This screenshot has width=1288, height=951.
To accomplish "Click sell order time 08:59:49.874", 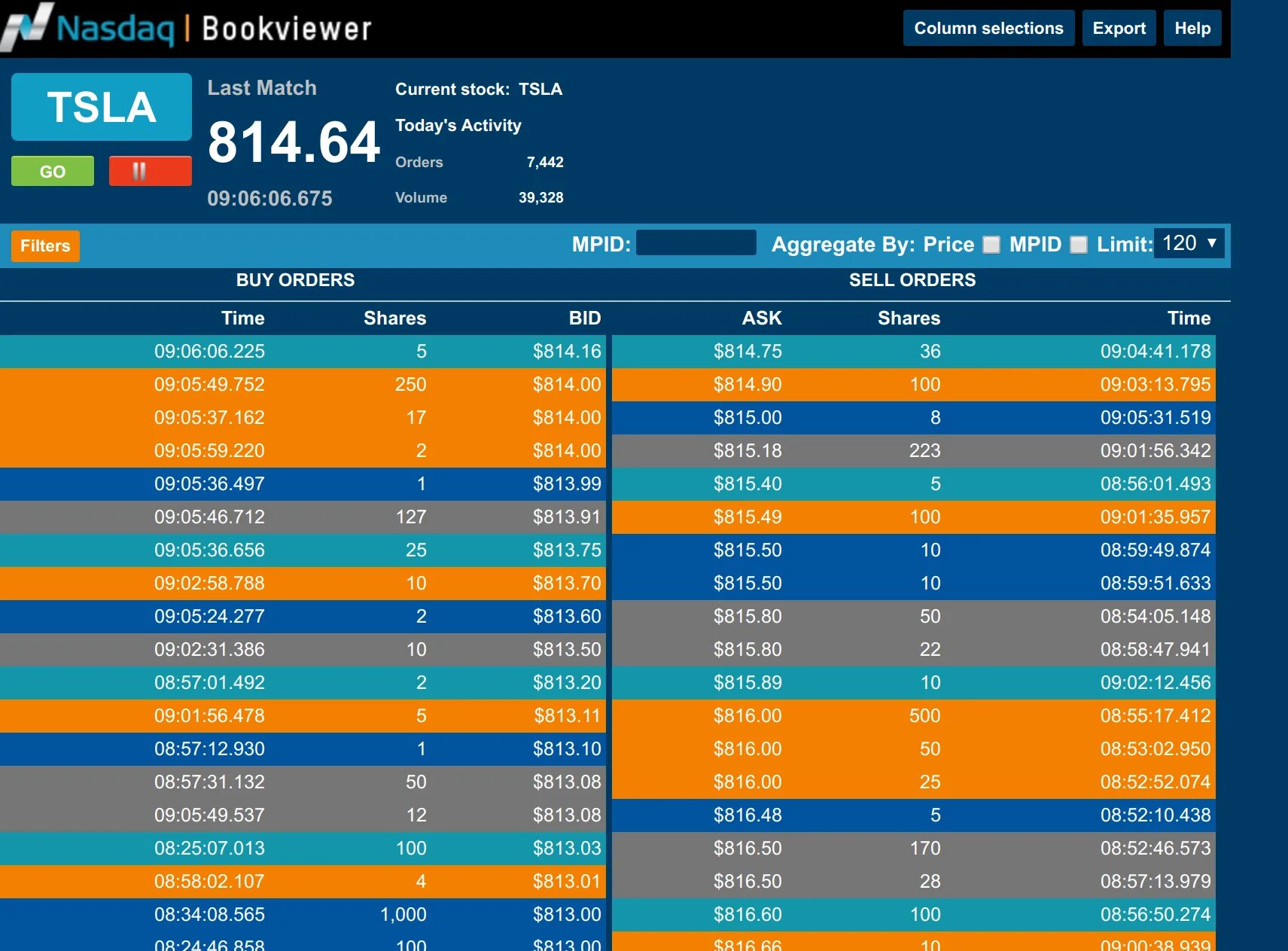I will pos(1156,550).
